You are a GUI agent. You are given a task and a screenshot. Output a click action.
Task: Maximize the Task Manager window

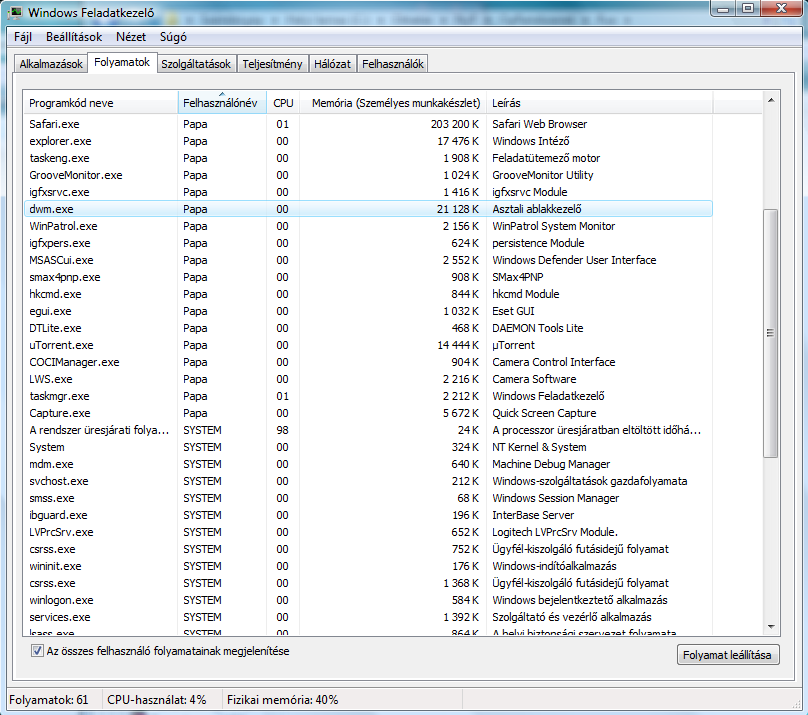[748, 8]
